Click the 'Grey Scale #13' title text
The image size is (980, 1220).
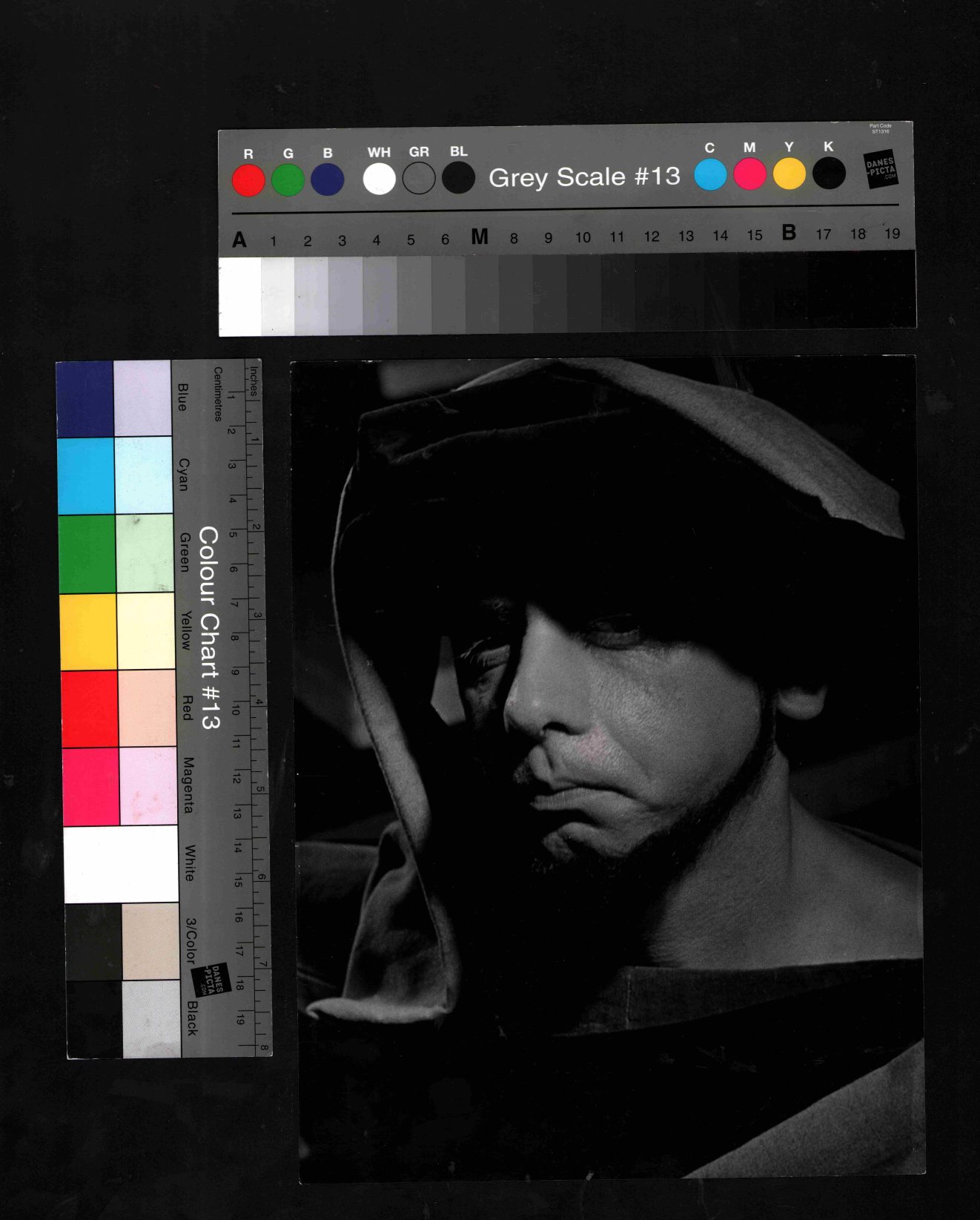(x=584, y=177)
